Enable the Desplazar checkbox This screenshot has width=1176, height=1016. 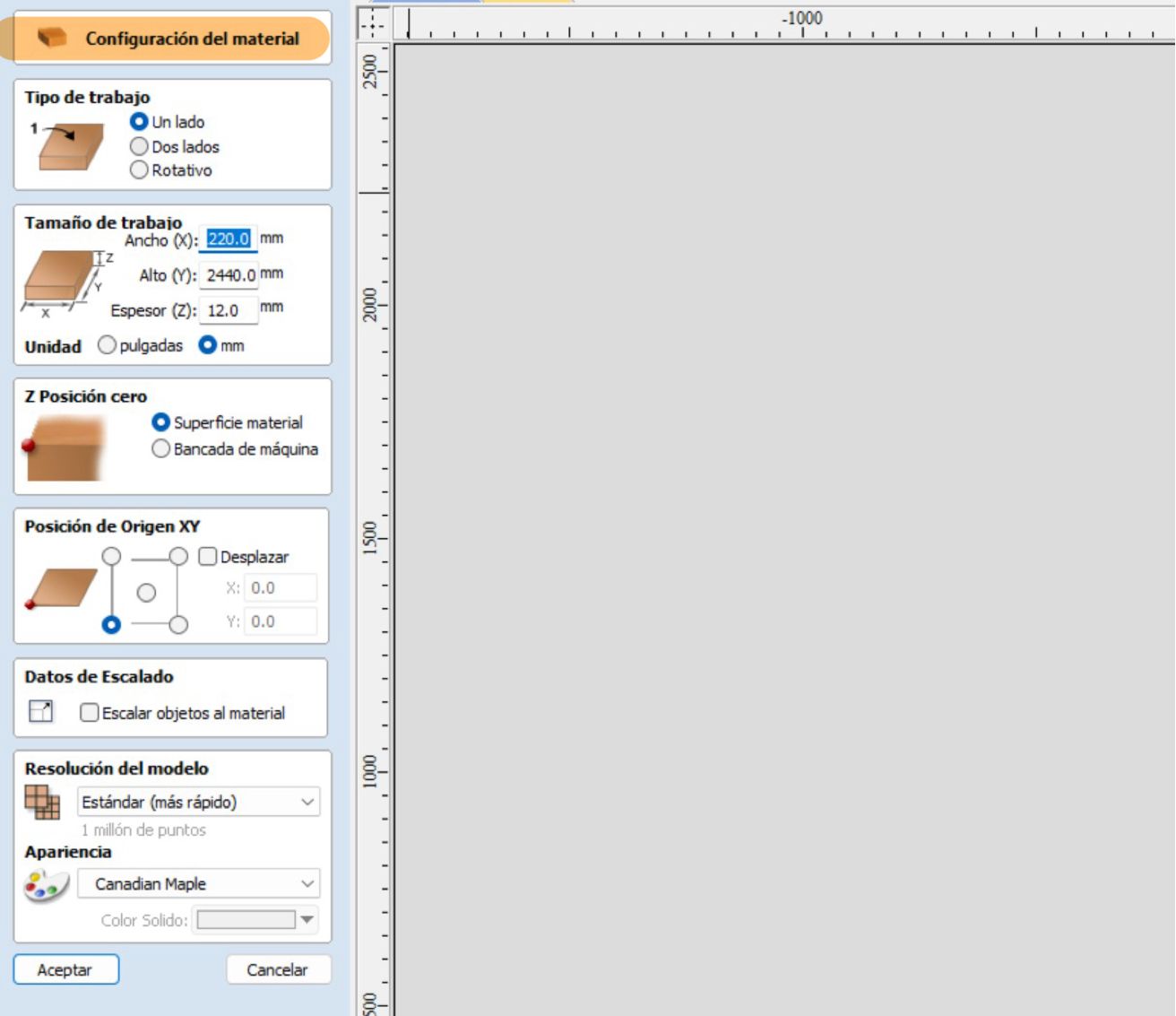[207, 557]
